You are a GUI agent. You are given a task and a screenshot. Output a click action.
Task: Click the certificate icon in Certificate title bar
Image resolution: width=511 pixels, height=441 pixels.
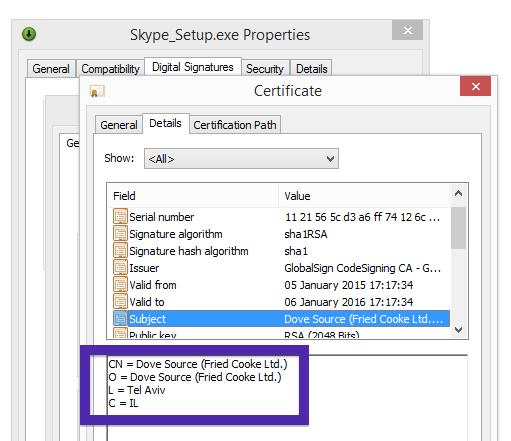97,91
